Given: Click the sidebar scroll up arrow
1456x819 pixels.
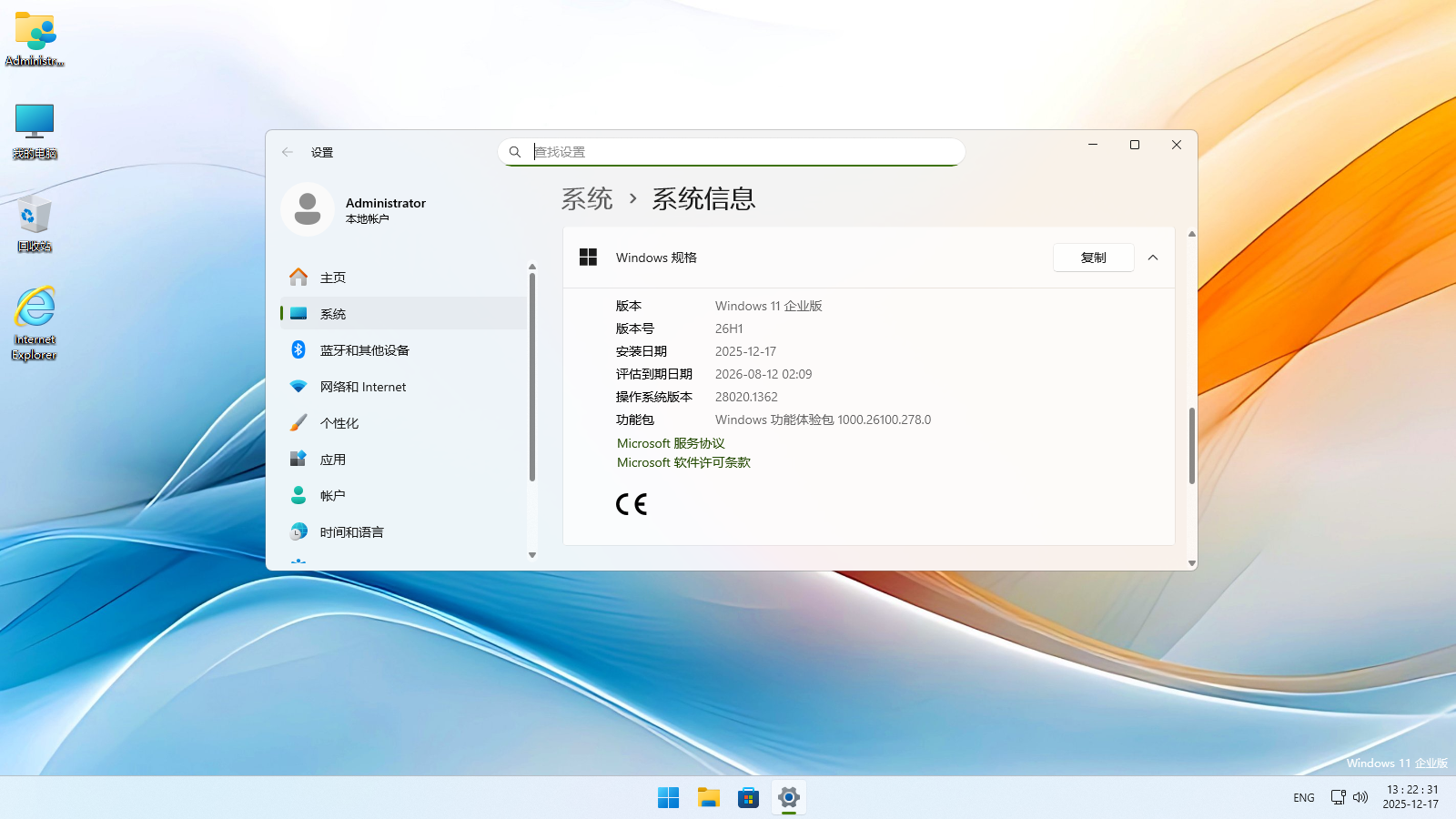Looking at the screenshot, I should coord(532,268).
